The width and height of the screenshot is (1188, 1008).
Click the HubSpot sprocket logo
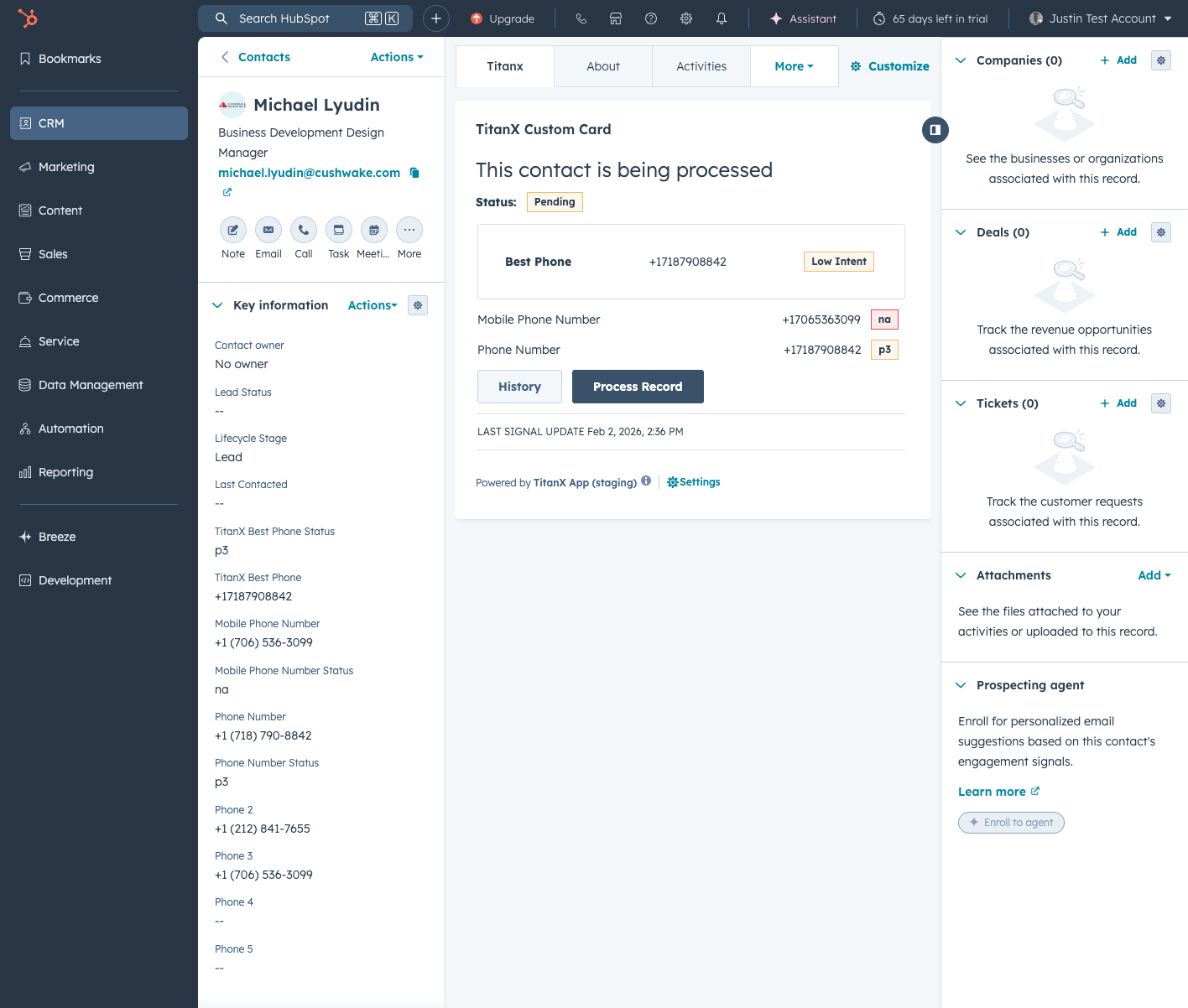click(x=28, y=18)
